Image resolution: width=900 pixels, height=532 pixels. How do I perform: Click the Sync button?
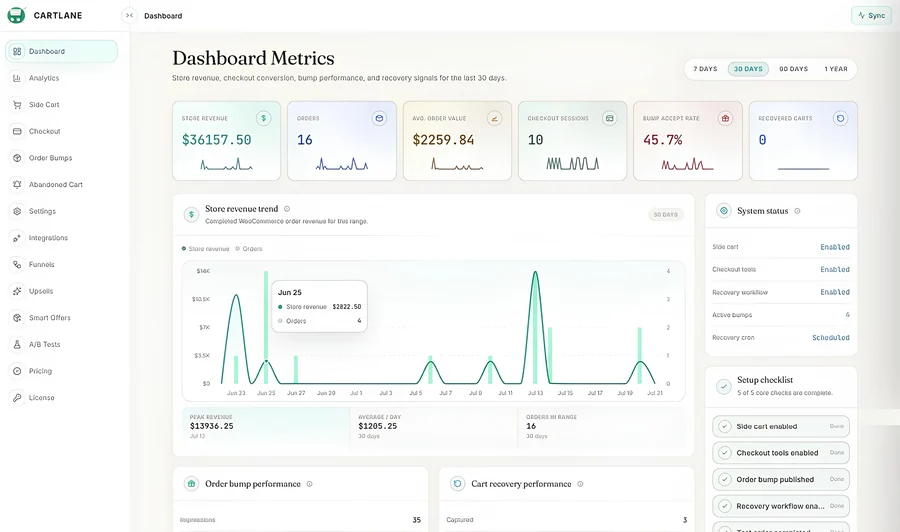871,15
